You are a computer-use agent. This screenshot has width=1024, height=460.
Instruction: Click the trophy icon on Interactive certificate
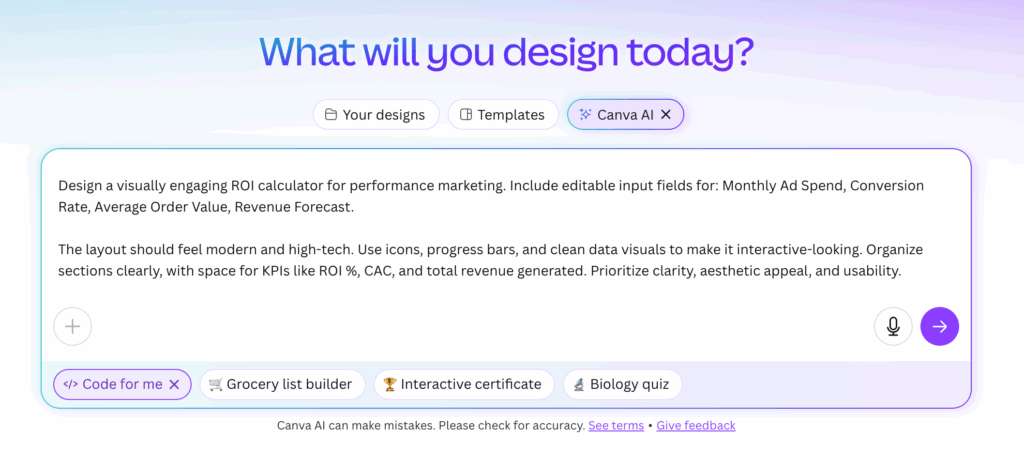[x=390, y=384]
